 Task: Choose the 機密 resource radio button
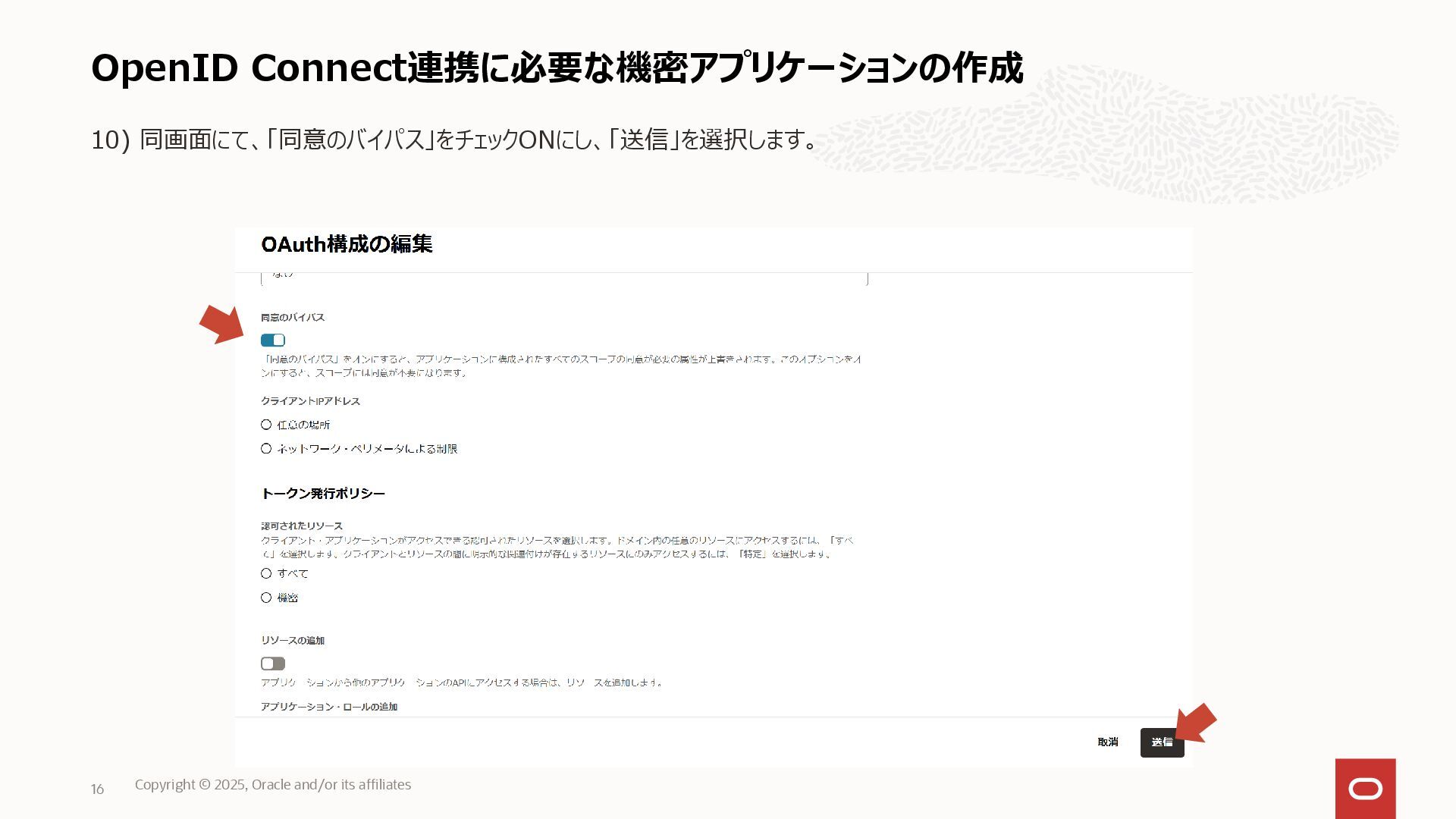click(266, 598)
